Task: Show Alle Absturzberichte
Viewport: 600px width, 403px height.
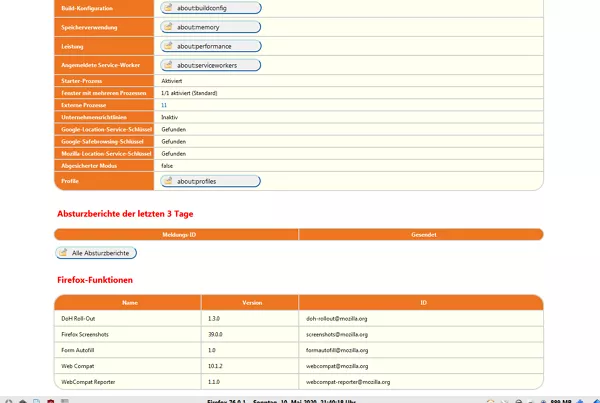Action: (96, 253)
